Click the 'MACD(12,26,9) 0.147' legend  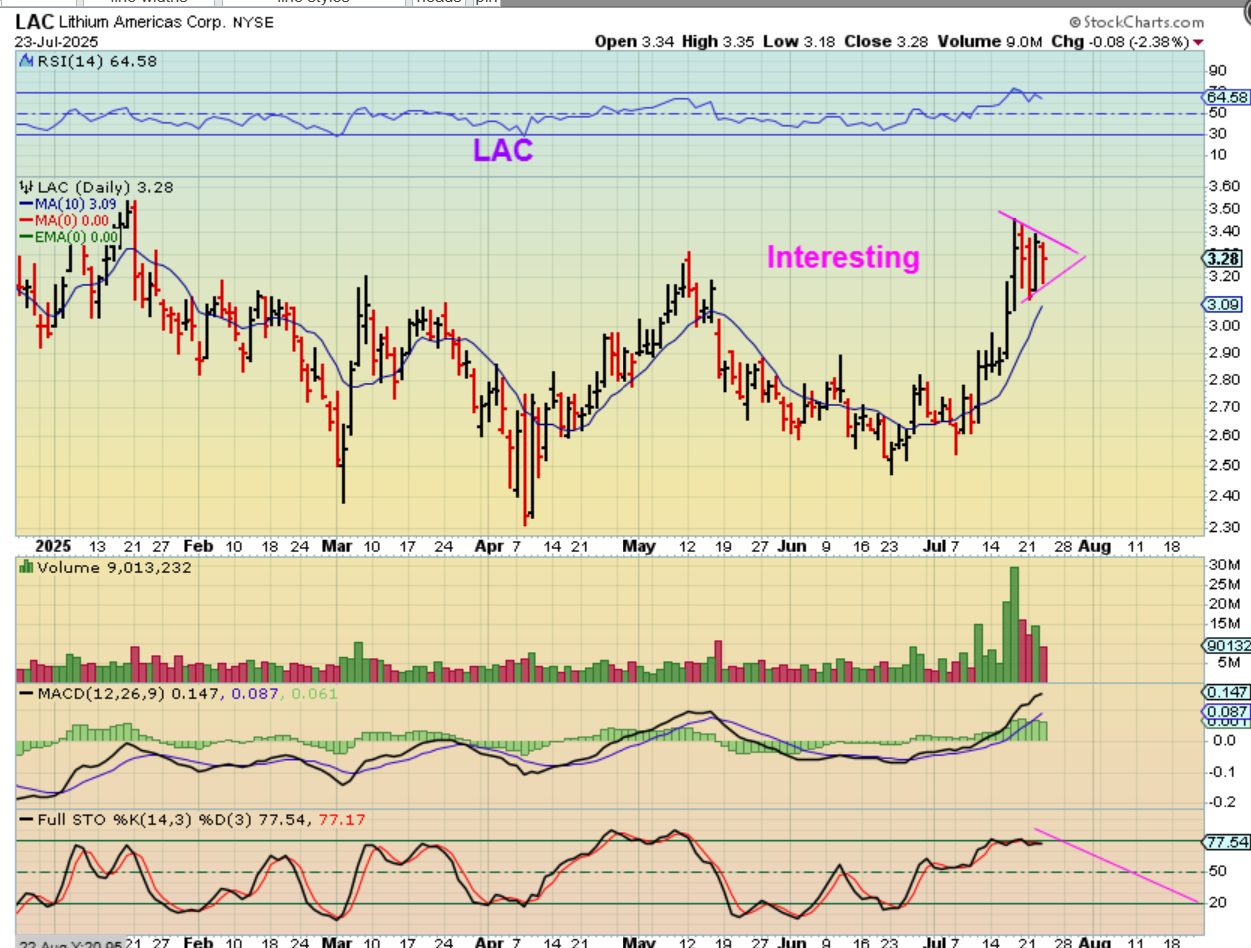(130, 693)
